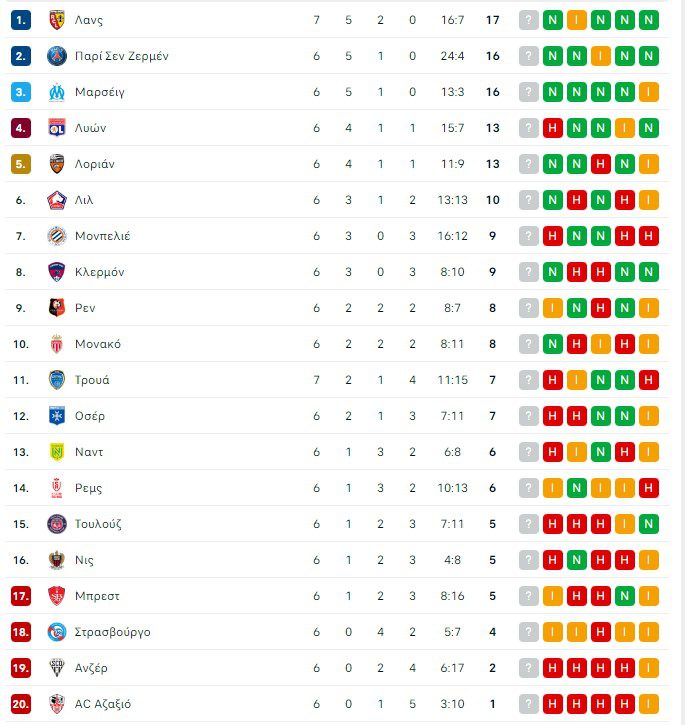Click the Lyon club crest icon
Screen dimensions: 685x725
56,128
